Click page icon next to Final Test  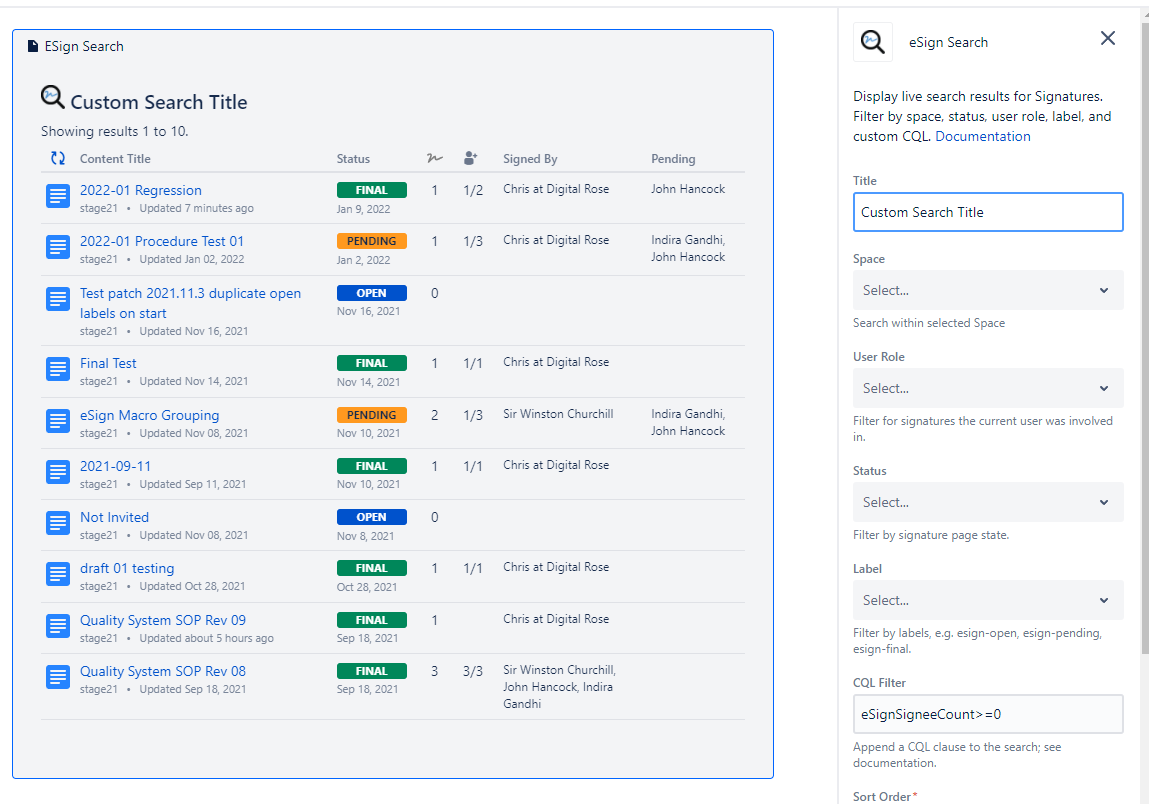pyautogui.click(x=58, y=369)
